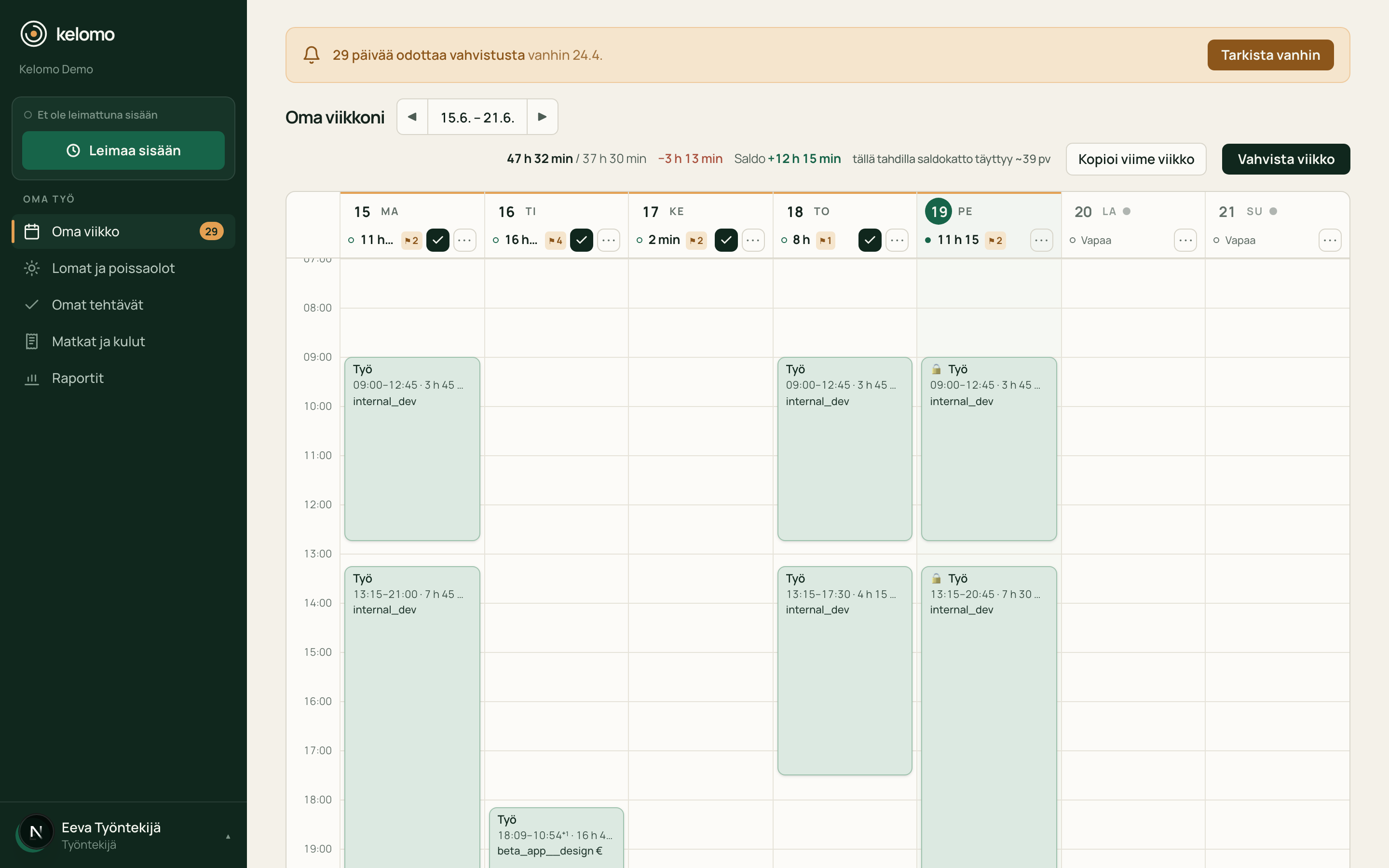1389x868 pixels.
Task: Click the notification bell icon in banner
Action: [x=311, y=55]
